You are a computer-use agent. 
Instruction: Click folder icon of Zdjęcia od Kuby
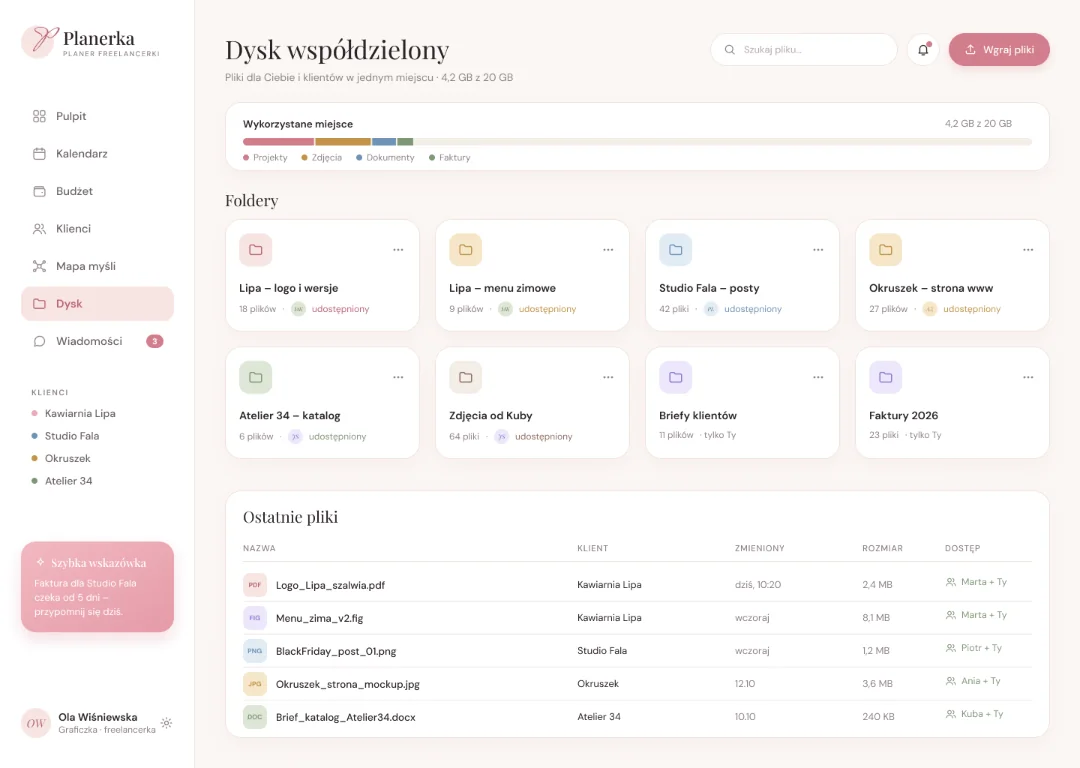466,377
